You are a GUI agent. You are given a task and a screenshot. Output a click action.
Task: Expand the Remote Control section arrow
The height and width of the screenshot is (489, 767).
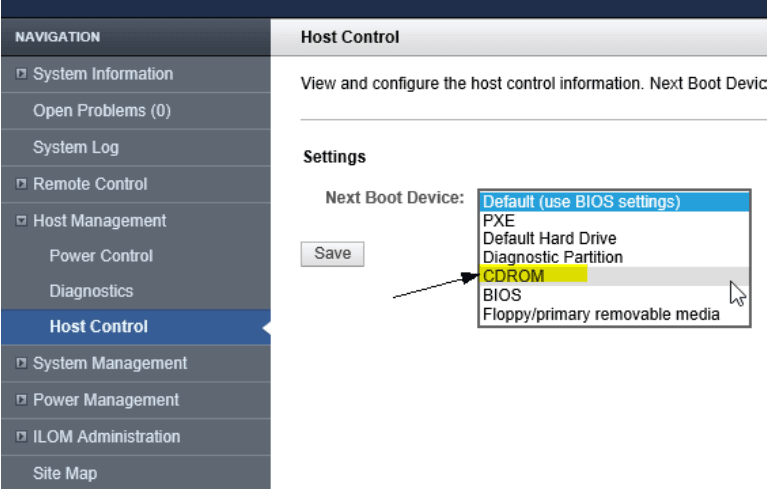click(22, 185)
